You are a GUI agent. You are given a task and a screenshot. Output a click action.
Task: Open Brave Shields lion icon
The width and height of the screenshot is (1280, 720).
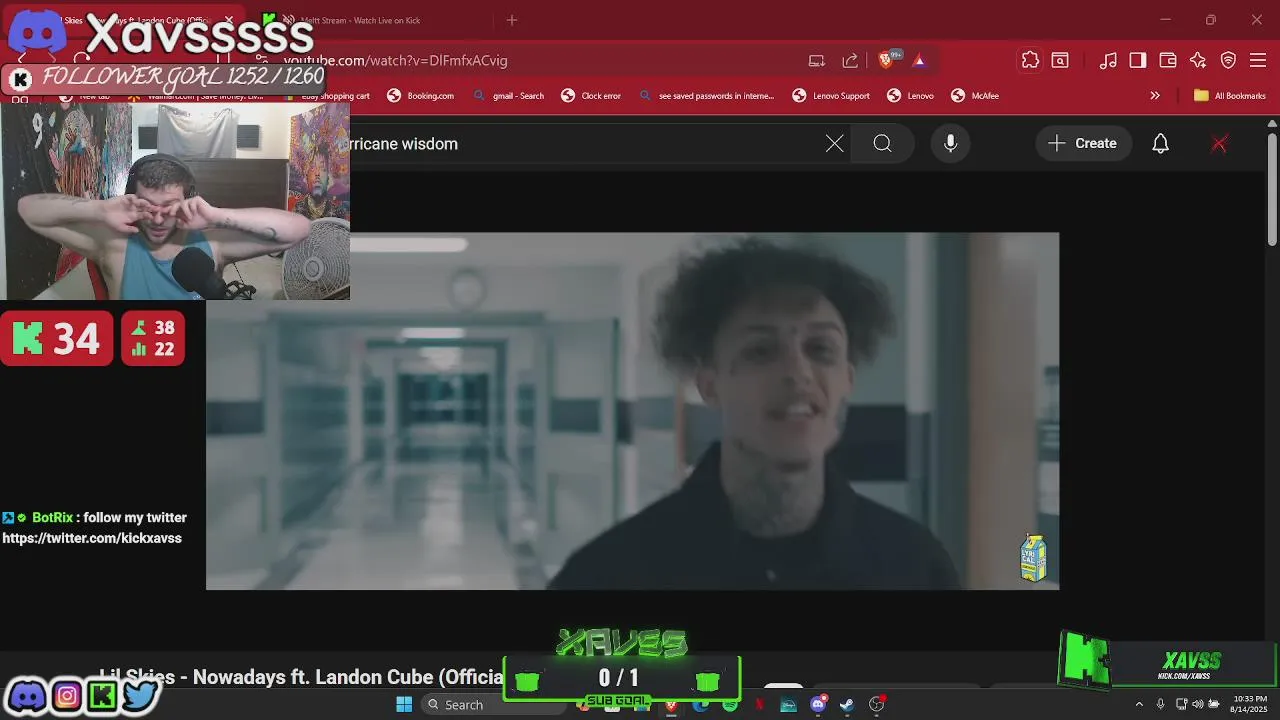(x=885, y=60)
